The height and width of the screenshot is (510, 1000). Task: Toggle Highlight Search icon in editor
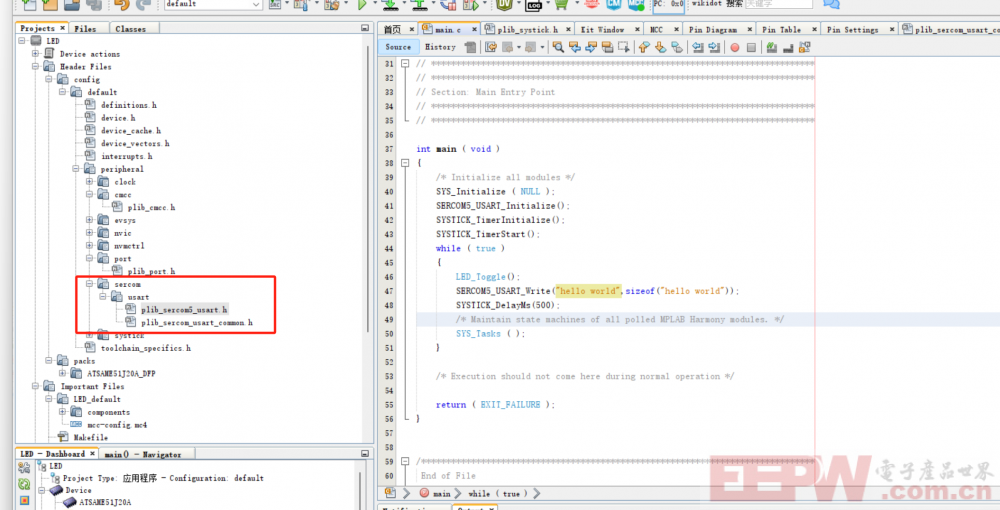[x=607, y=47]
